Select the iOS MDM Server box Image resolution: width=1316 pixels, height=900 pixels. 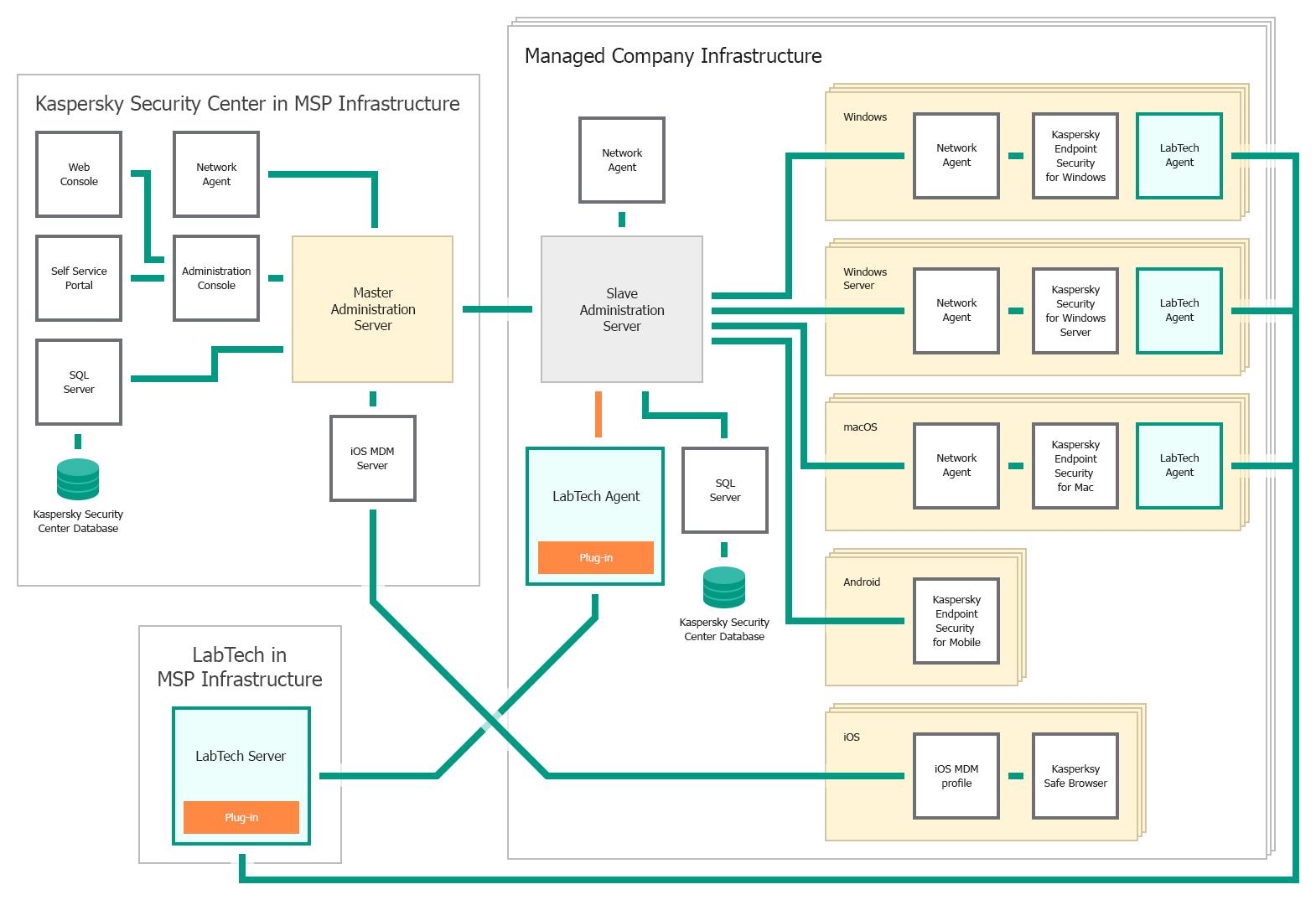[x=373, y=458]
